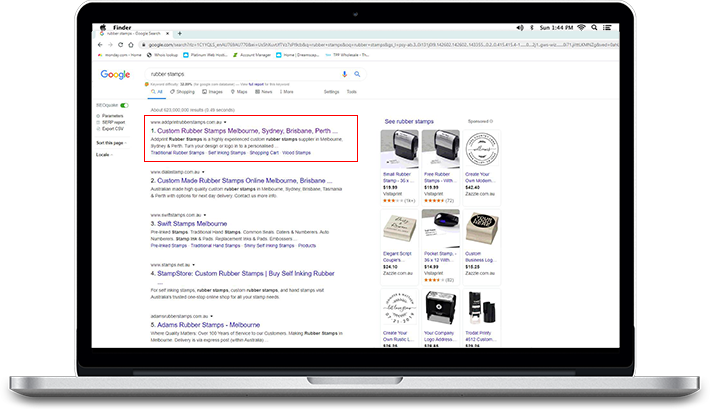This screenshot has height=410, width=710.
Task: Click the Google logo
Action: pos(115,74)
